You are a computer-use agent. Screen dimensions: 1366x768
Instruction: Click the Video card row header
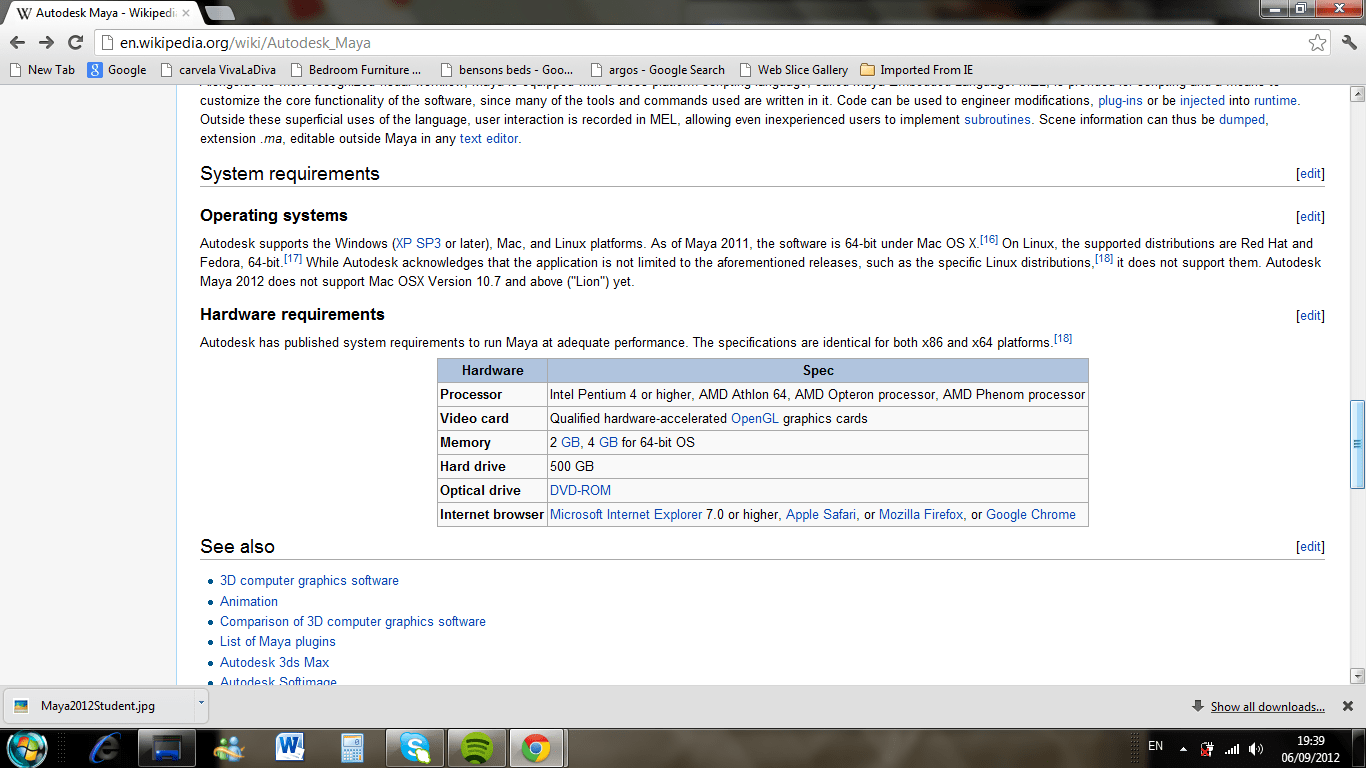coord(493,419)
